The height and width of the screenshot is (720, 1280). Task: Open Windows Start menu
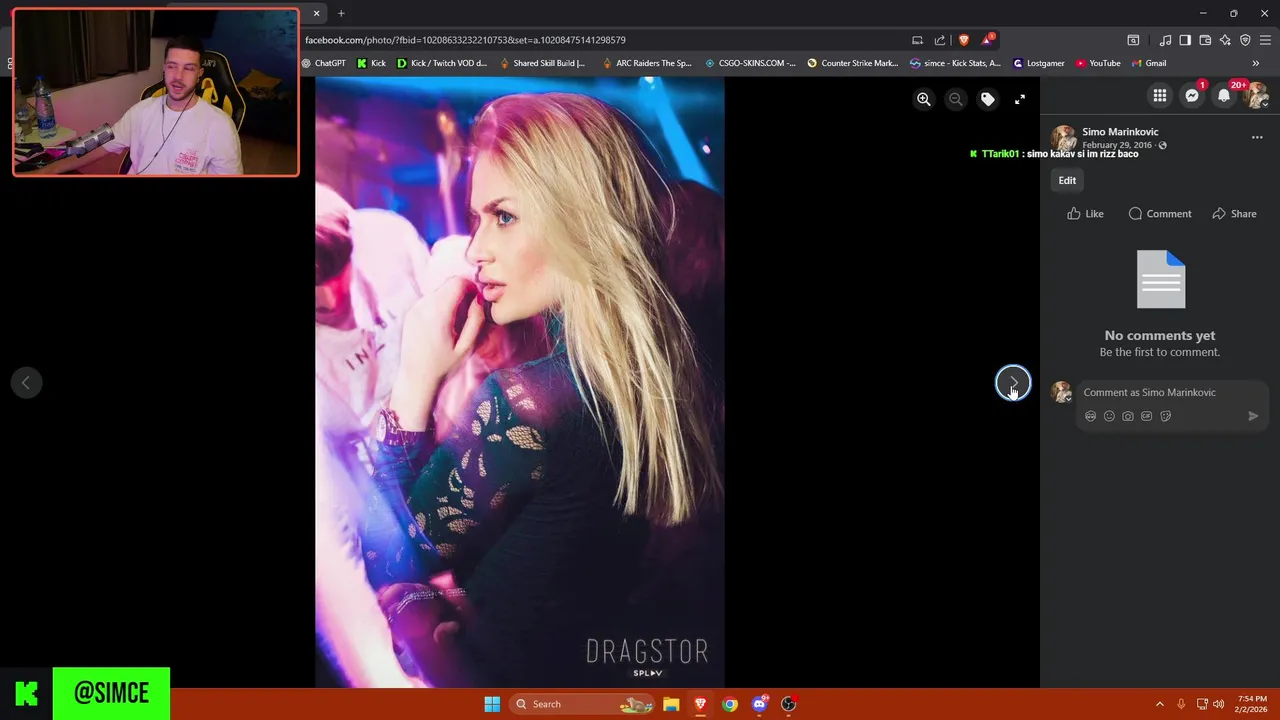click(x=492, y=704)
